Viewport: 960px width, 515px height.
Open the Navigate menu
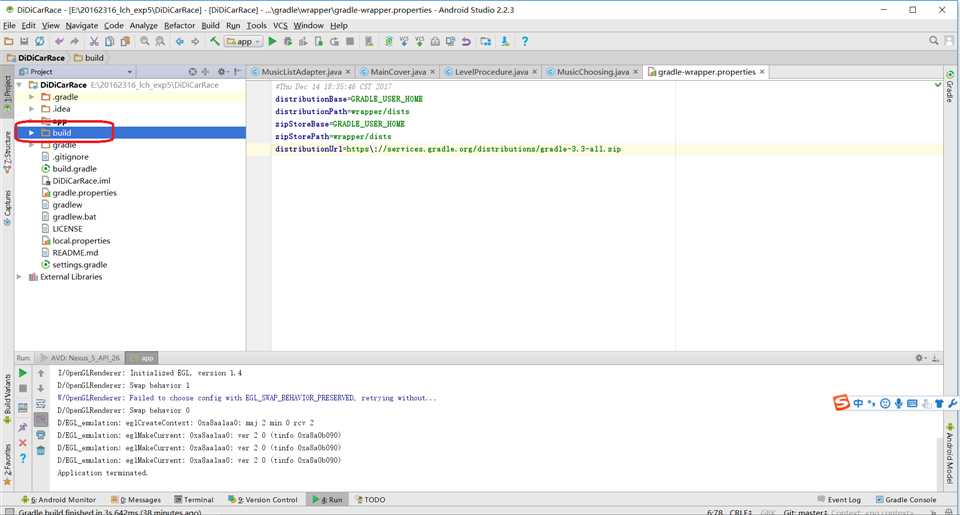tap(82, 26)
